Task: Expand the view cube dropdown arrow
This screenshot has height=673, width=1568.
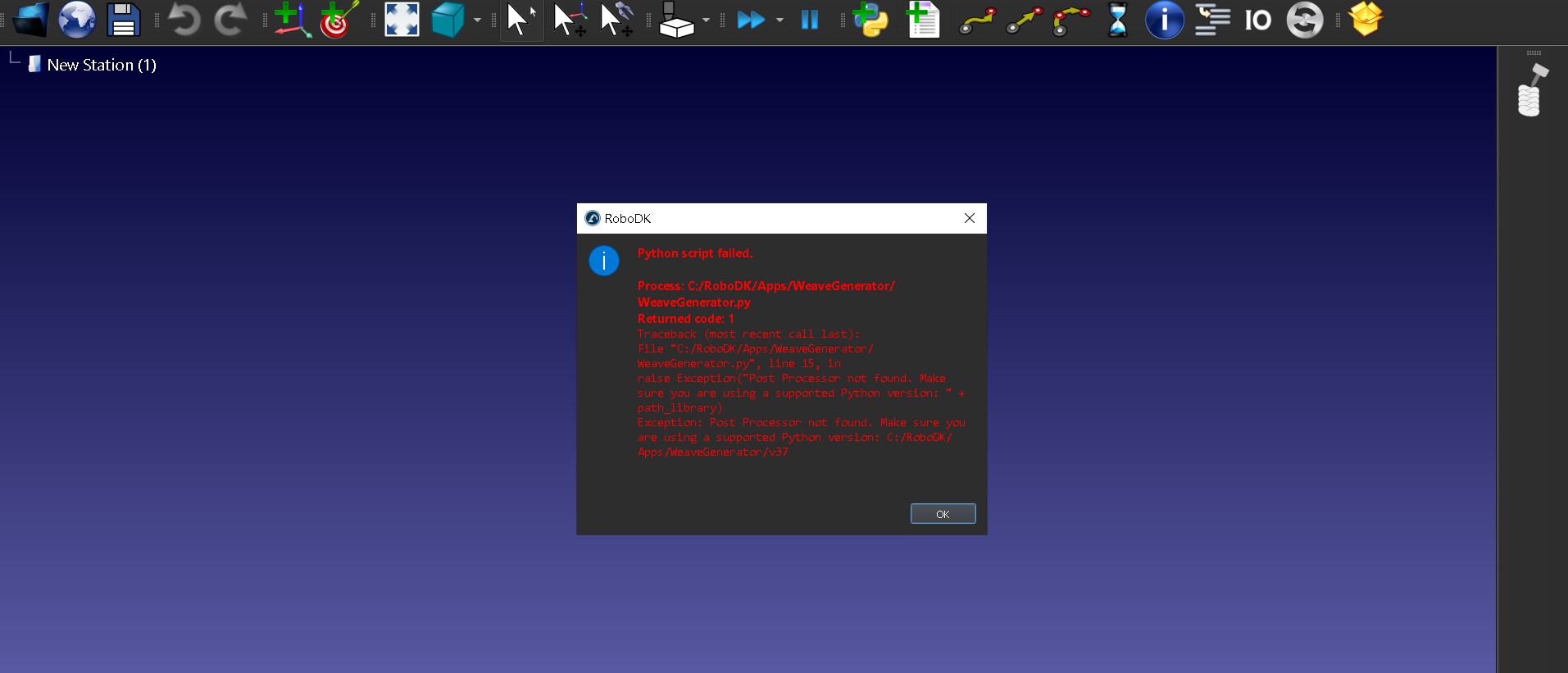Action: click(x=477, y=20)
